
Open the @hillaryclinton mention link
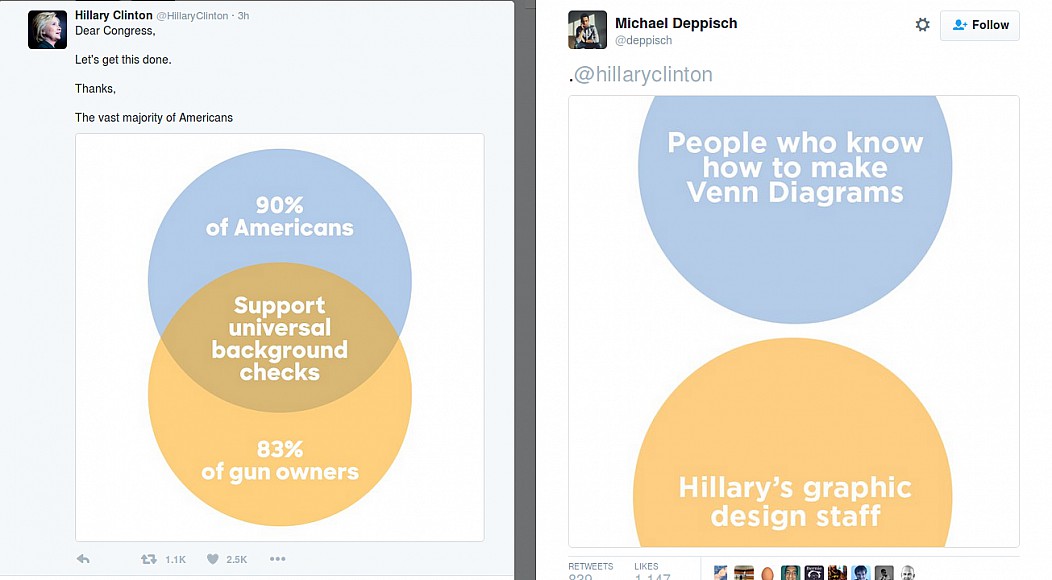click(x=643, y=75)
